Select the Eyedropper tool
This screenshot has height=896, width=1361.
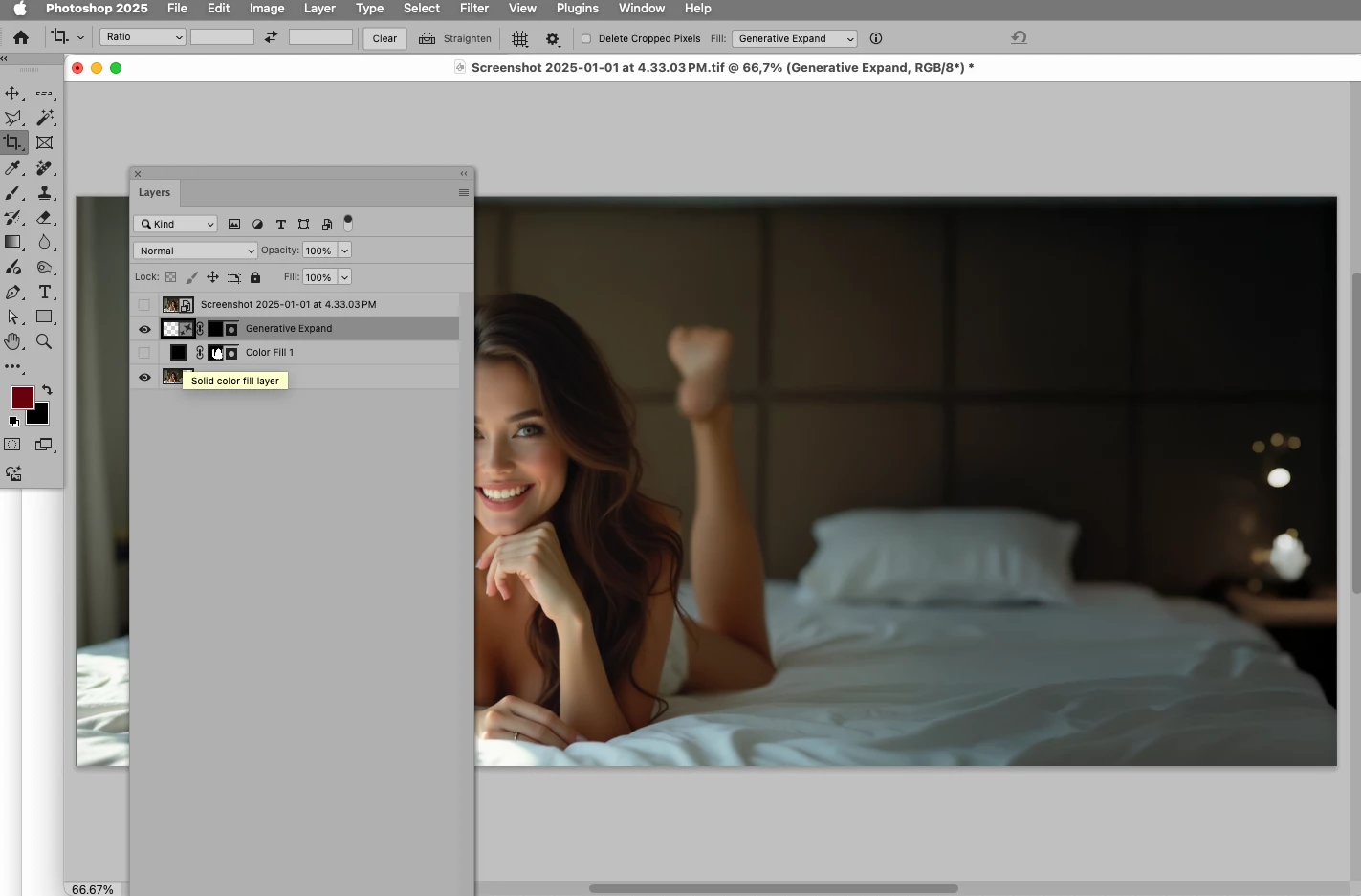click(12, 167)
